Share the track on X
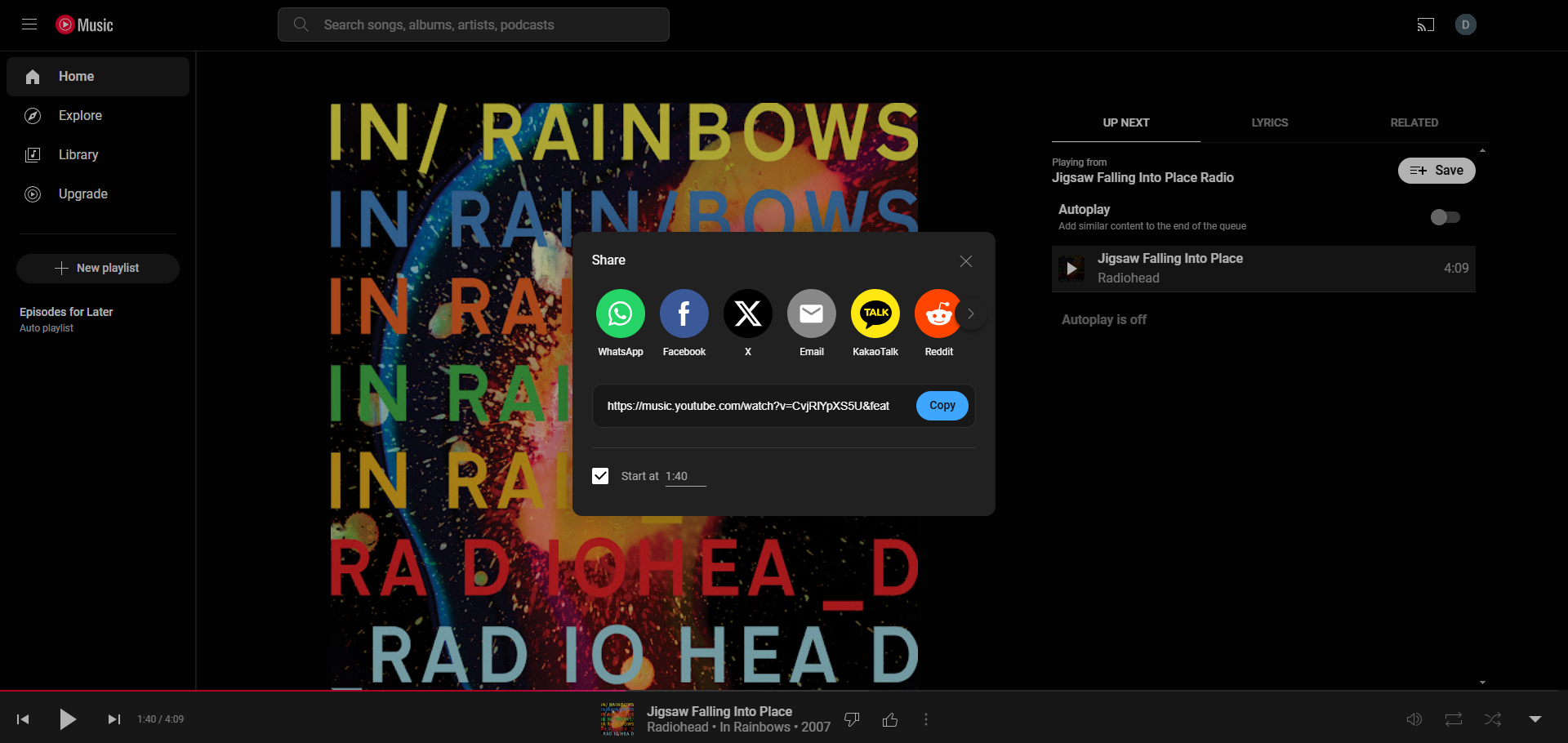 pyautogui.click(x=747, y=313)
